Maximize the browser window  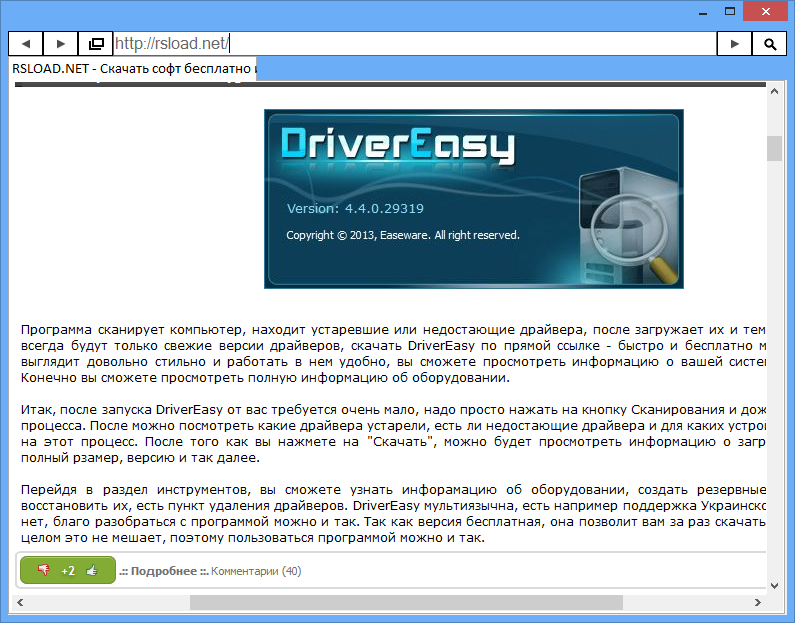(730, 11)
